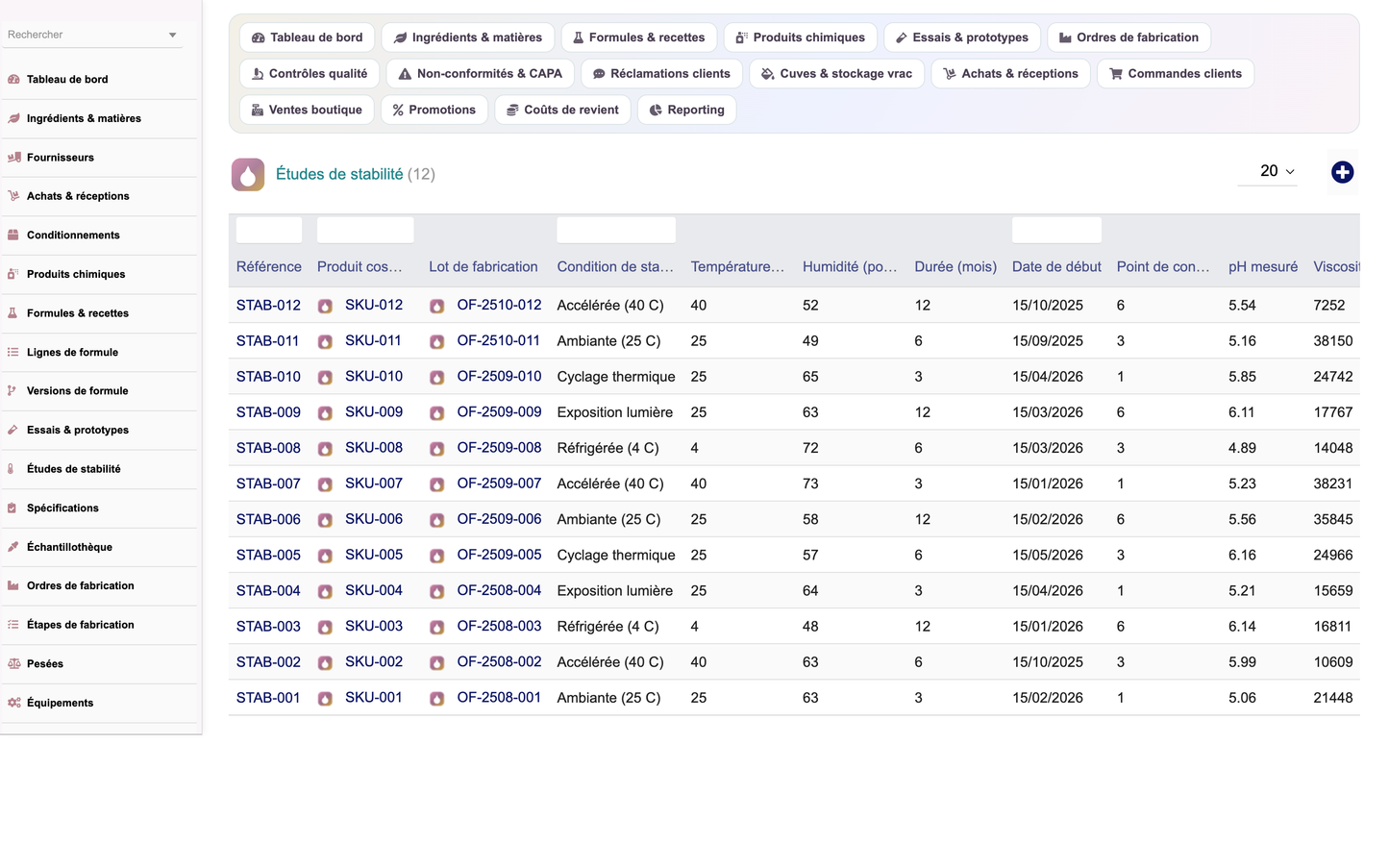Click the product icon next to SKU-007
Image resolution: width=1389 pixels, height=868 pixels.
coord(326,484)
